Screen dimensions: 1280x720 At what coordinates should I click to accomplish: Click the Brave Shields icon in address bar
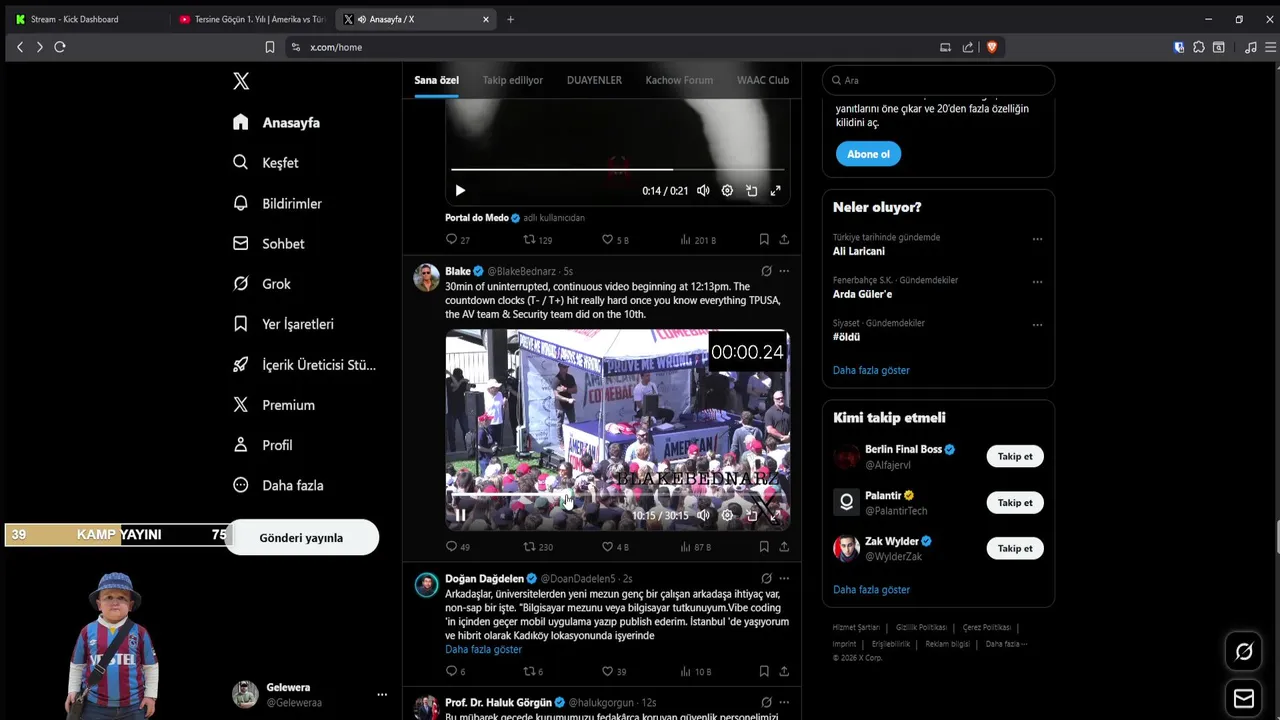pos(992,47)
